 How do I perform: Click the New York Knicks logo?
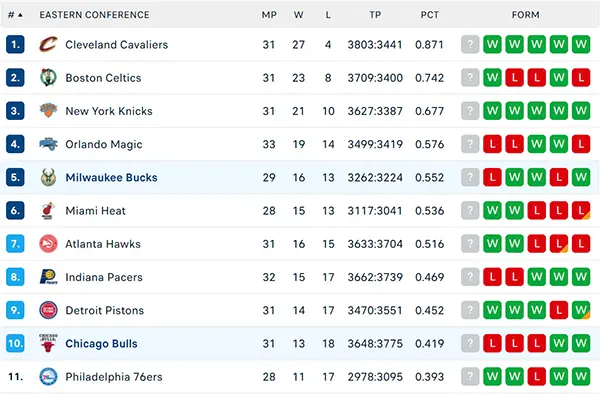click(x=49, y=111)
